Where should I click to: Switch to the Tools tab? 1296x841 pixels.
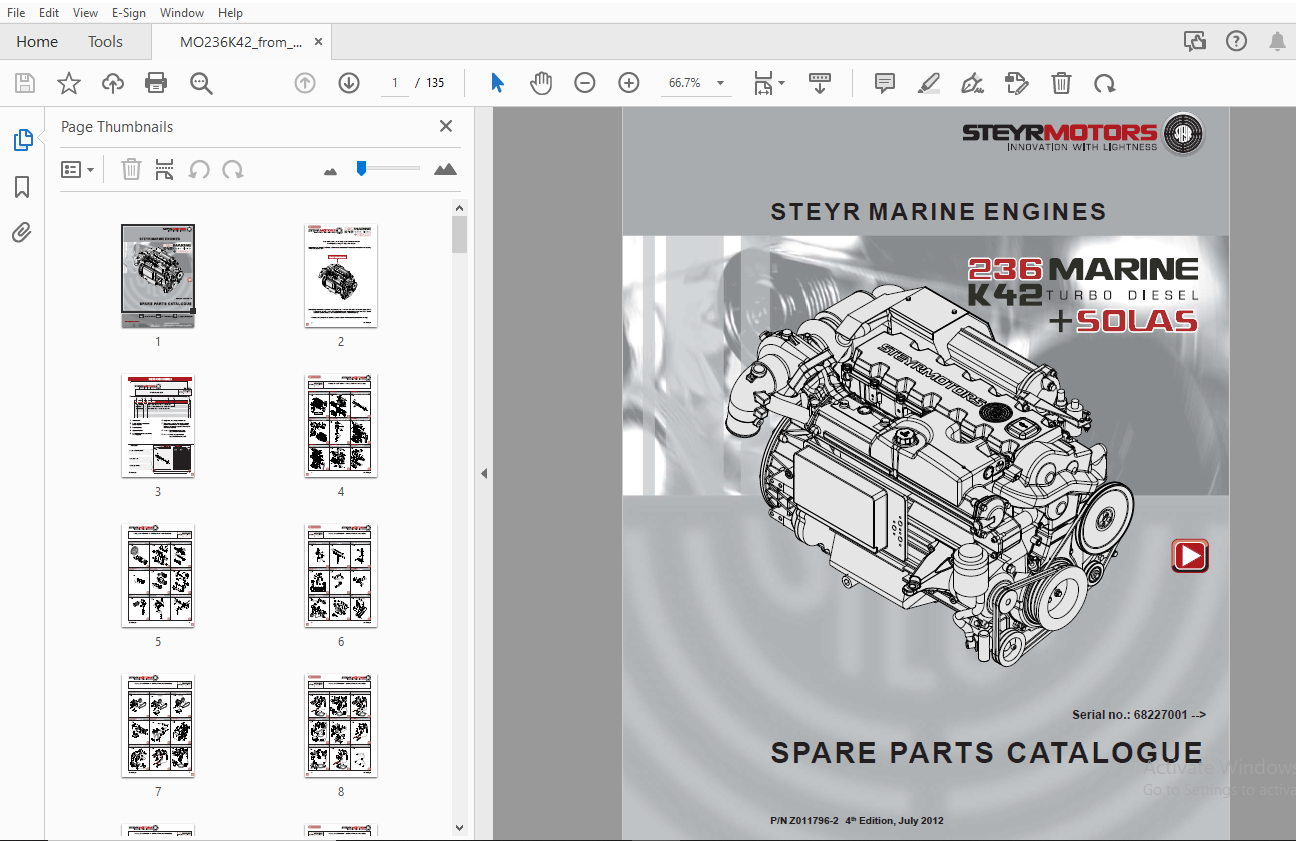tap(105, 42)
